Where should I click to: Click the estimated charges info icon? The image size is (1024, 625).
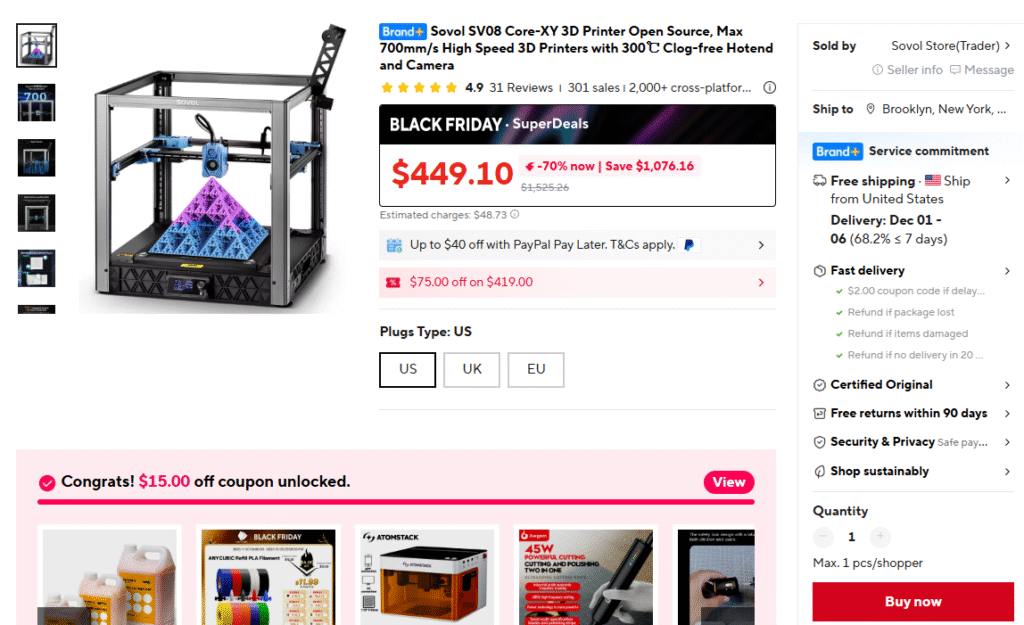515,214
